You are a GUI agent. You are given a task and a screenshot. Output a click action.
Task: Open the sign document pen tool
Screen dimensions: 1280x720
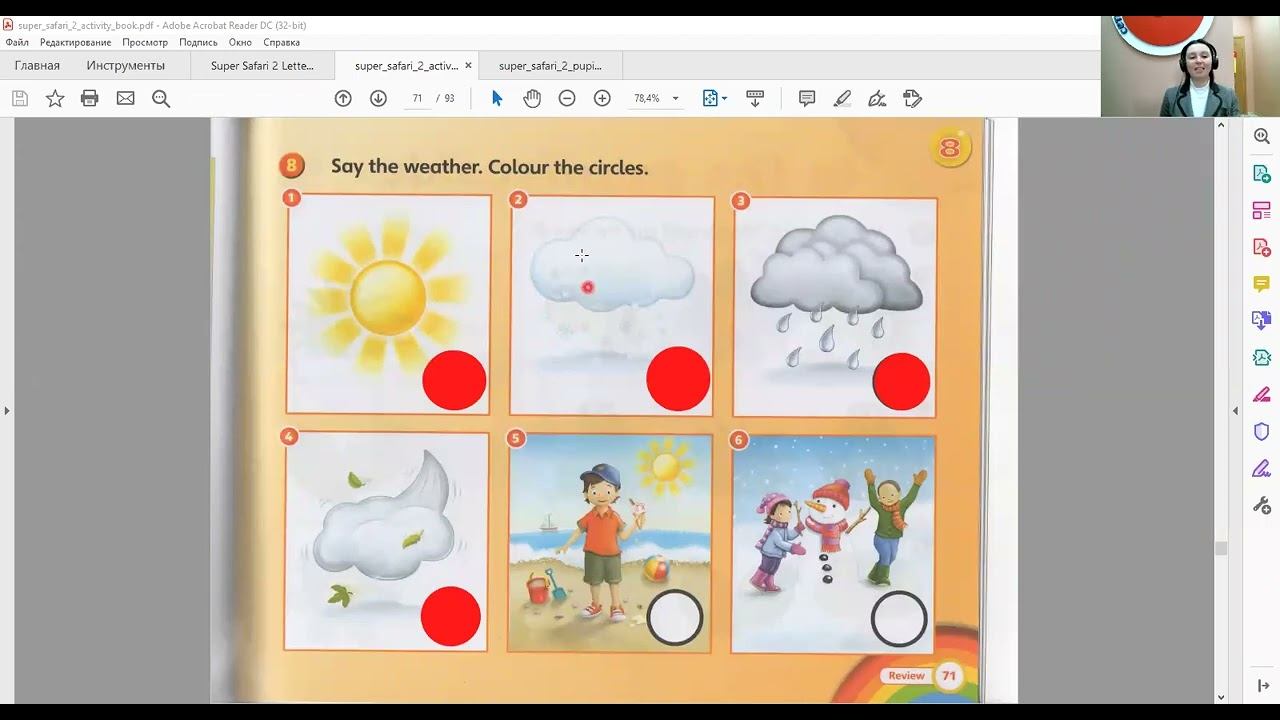877,98
